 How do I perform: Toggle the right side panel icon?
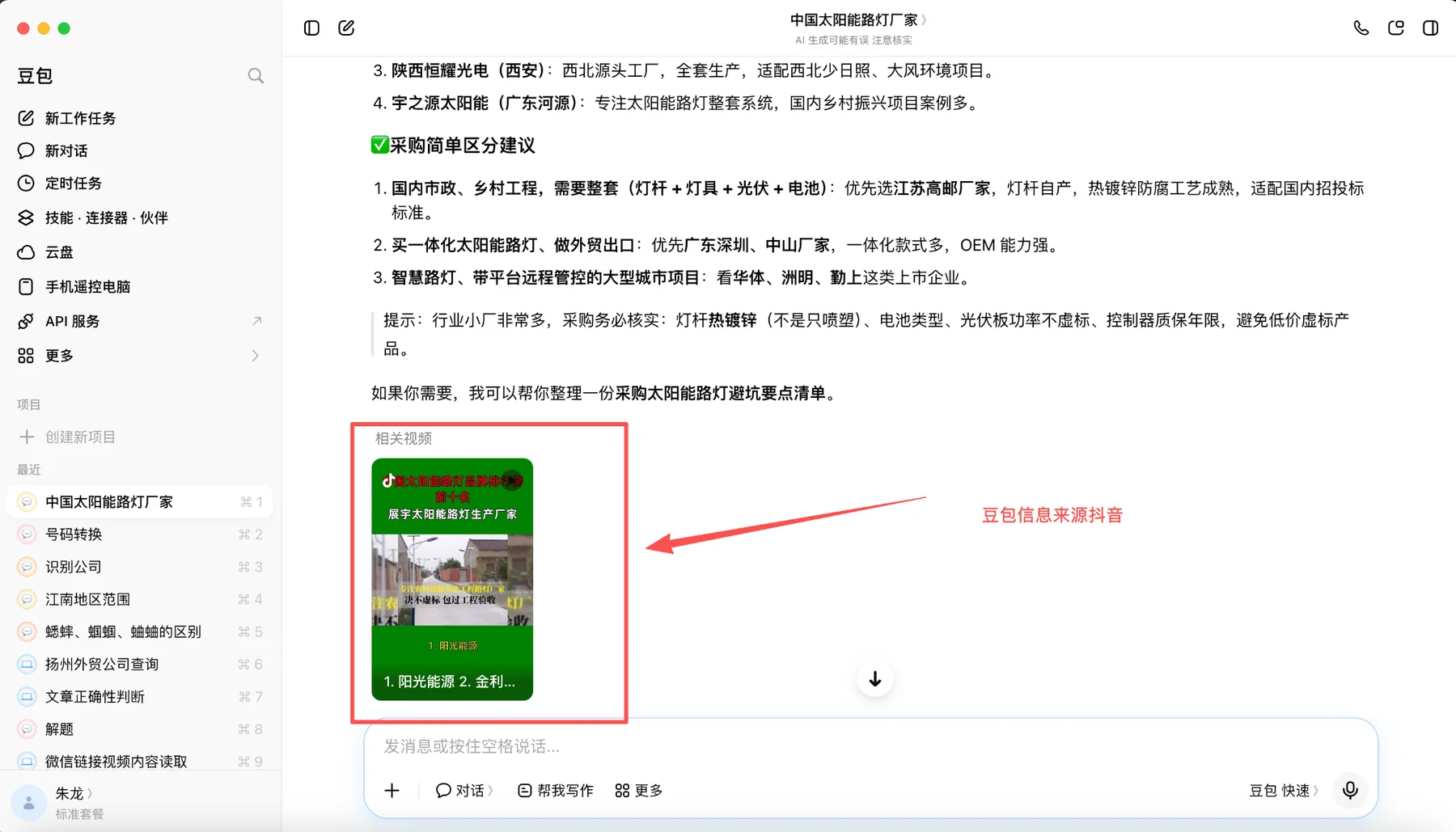1430,27
